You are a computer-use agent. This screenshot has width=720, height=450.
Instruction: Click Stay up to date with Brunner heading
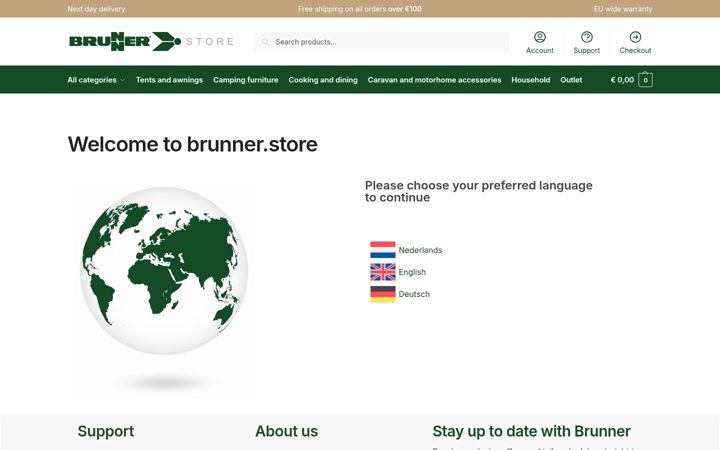tap(531, 431)
